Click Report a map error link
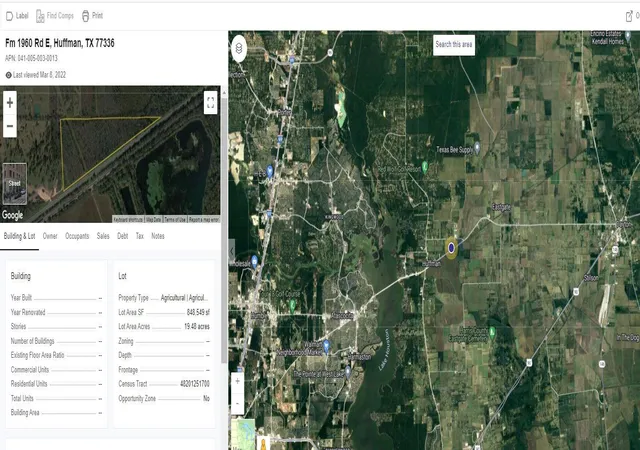 204,220
